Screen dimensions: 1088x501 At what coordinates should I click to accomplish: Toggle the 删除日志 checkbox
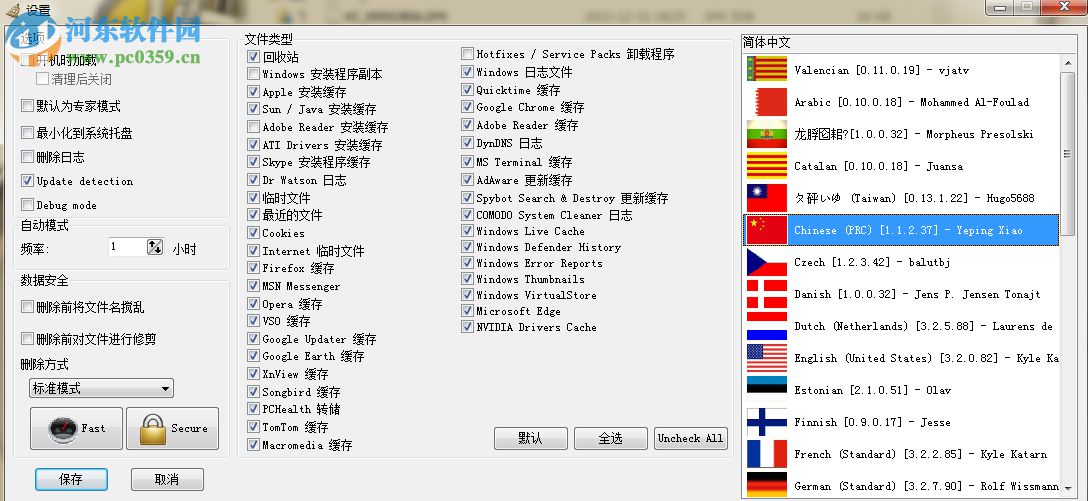[27, 158]
